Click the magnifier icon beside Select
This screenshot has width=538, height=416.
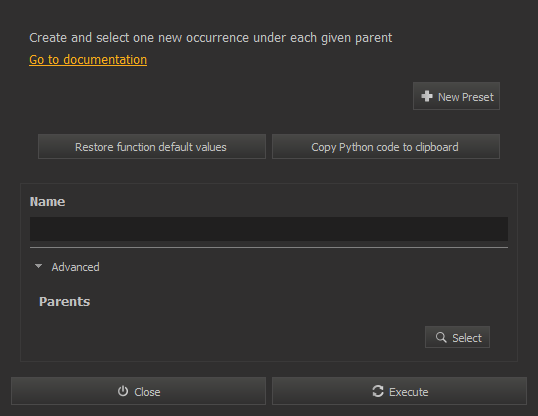[x=441, y=337]
